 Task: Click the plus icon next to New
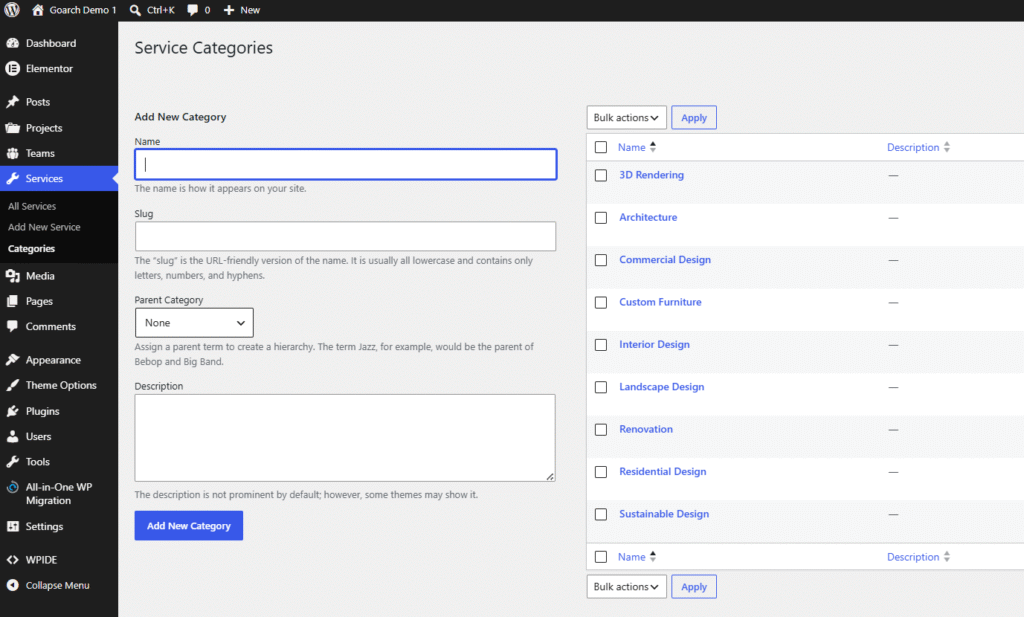[229, 10]
